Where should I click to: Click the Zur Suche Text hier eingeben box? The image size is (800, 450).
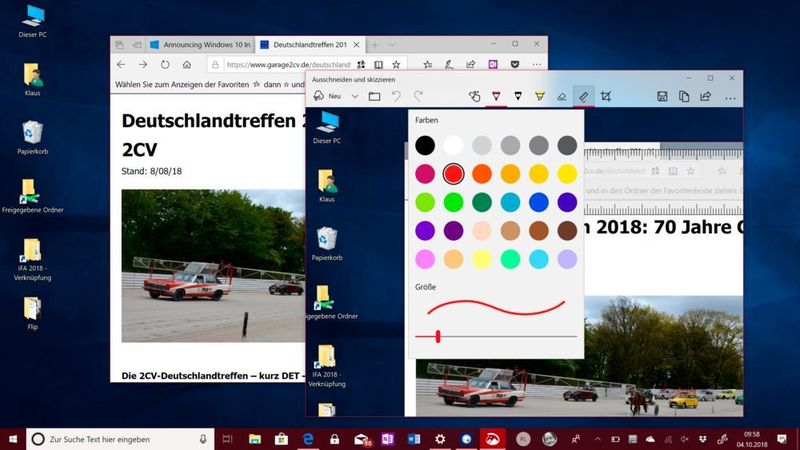tap(120, 439)
